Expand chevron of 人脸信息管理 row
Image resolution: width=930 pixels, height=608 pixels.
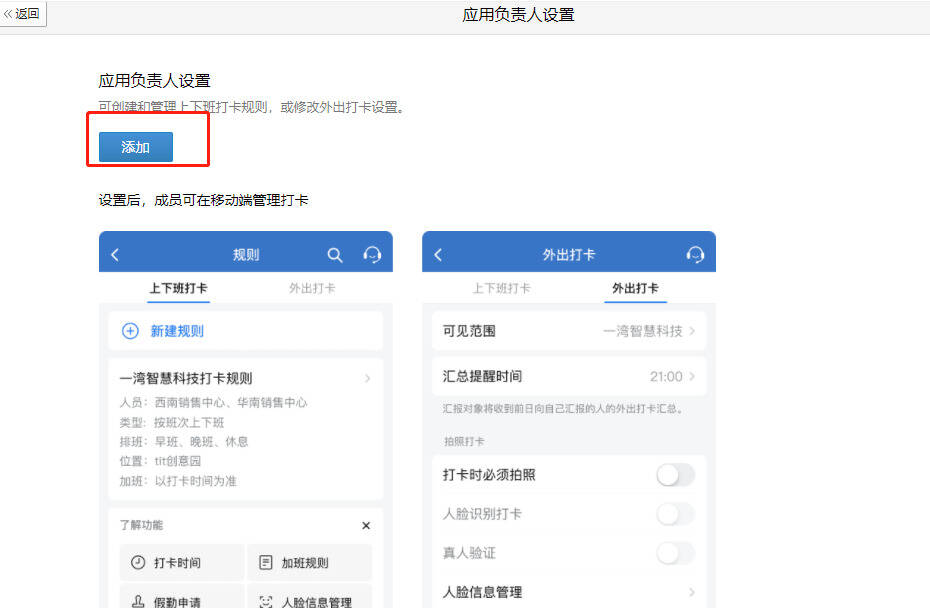pyautogui.click(x=692, y=592)
